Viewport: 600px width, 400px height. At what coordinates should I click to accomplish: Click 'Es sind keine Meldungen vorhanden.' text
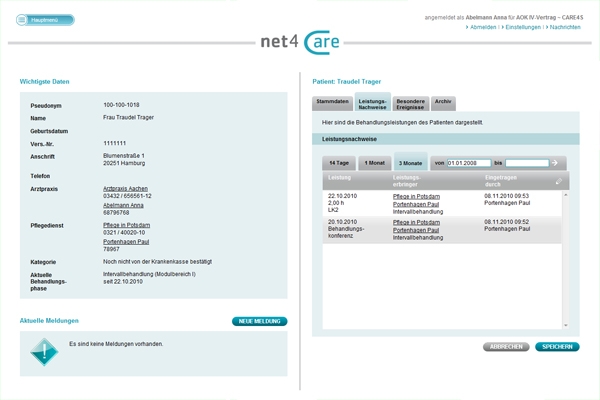click(116, 344)
